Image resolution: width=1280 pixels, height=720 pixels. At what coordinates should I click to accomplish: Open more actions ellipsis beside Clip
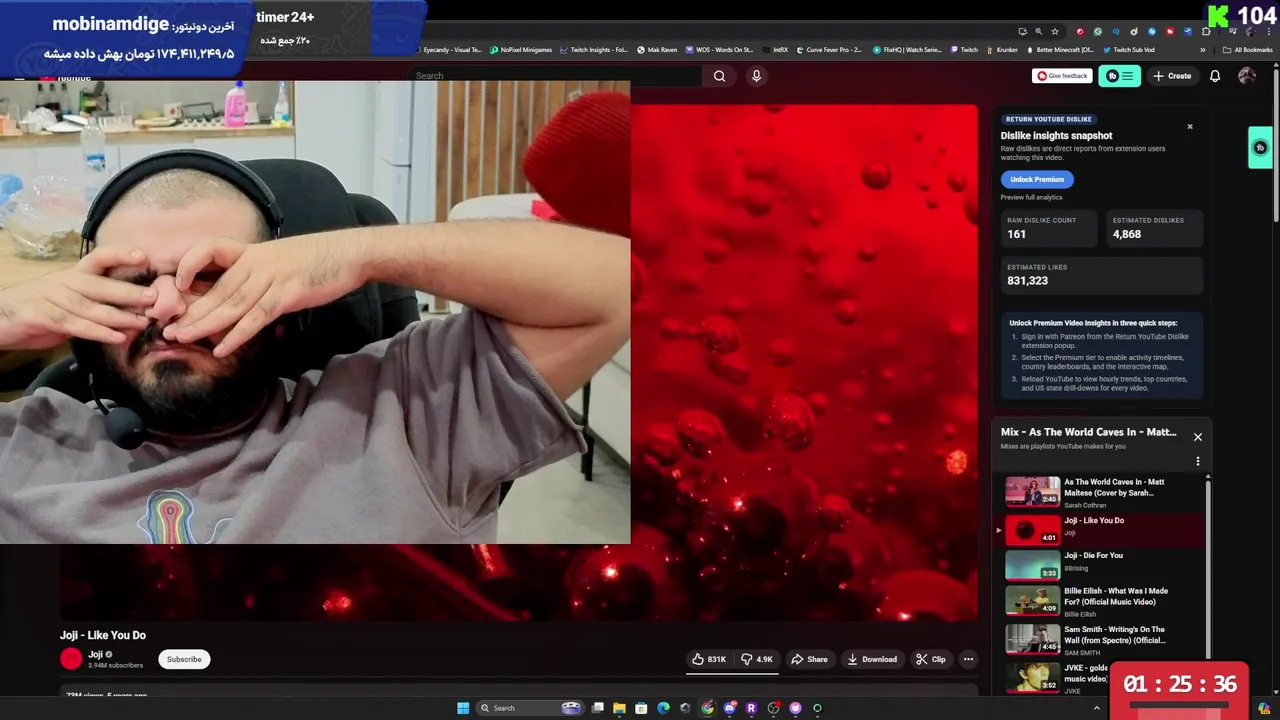click(x=968, y=659)
